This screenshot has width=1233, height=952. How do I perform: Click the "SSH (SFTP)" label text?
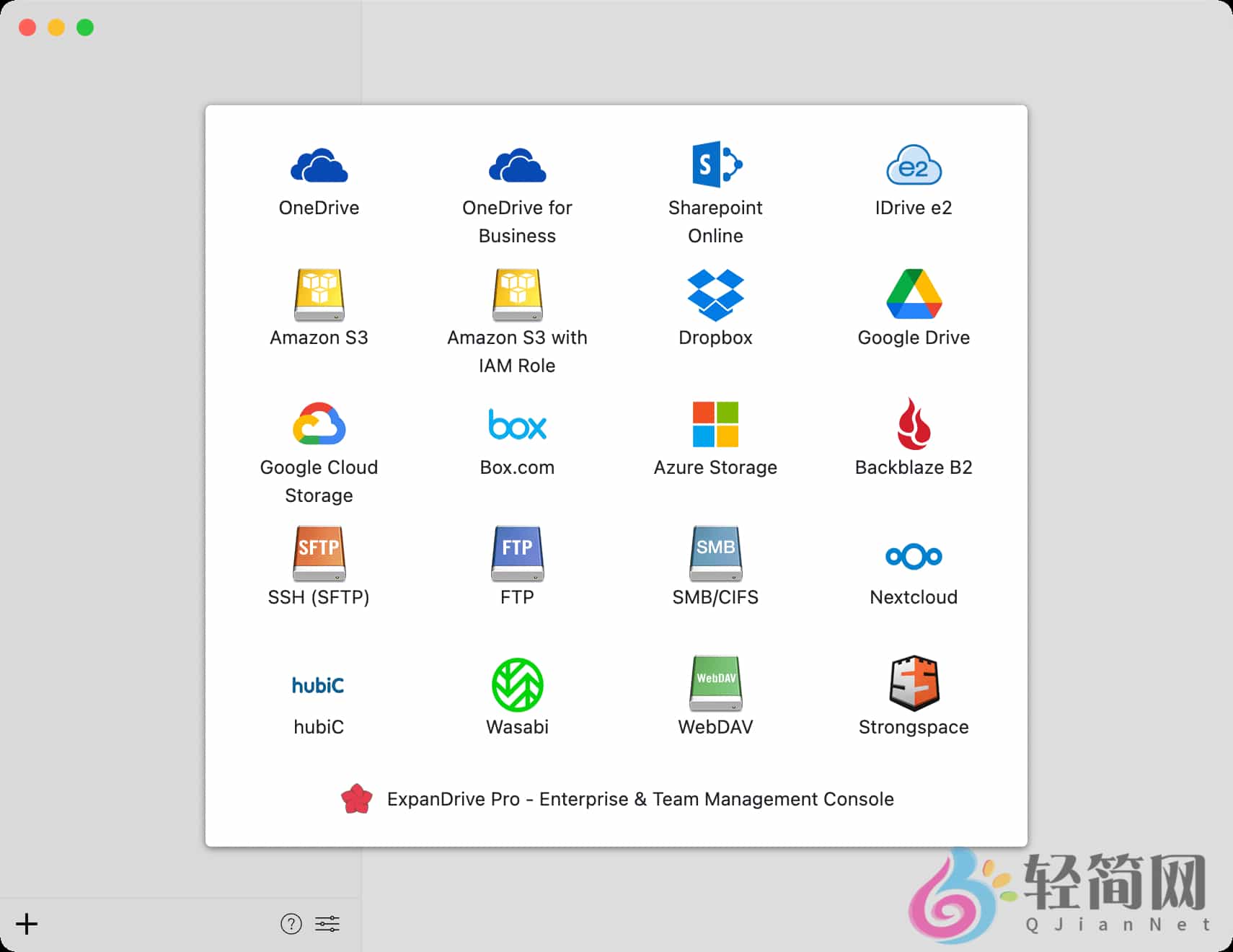coord(319,597)
